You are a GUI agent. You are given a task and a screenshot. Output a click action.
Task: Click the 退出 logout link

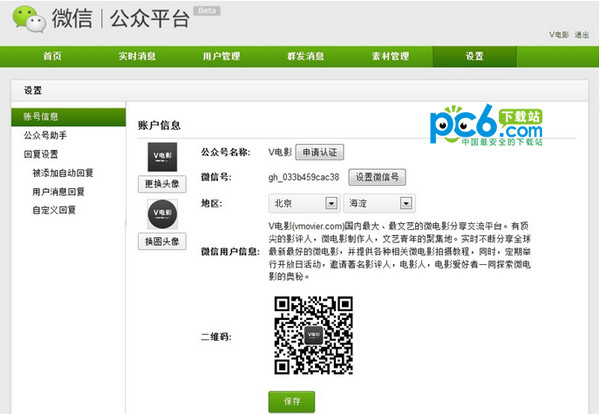pyautogui.click(x=582, y=35)
